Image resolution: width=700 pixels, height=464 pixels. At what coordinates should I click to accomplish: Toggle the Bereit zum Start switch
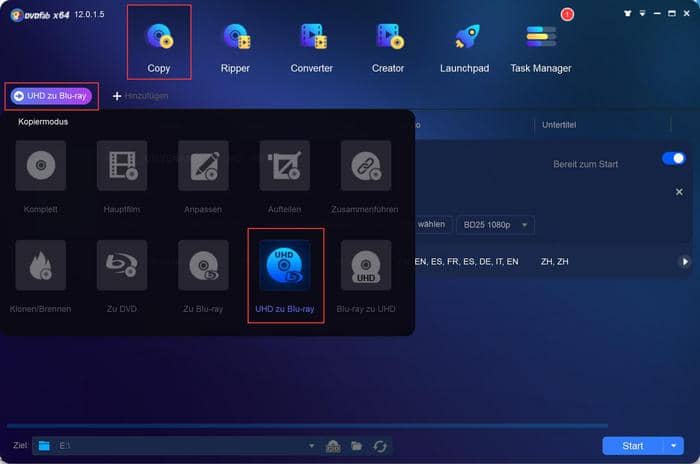coord(674,159)
